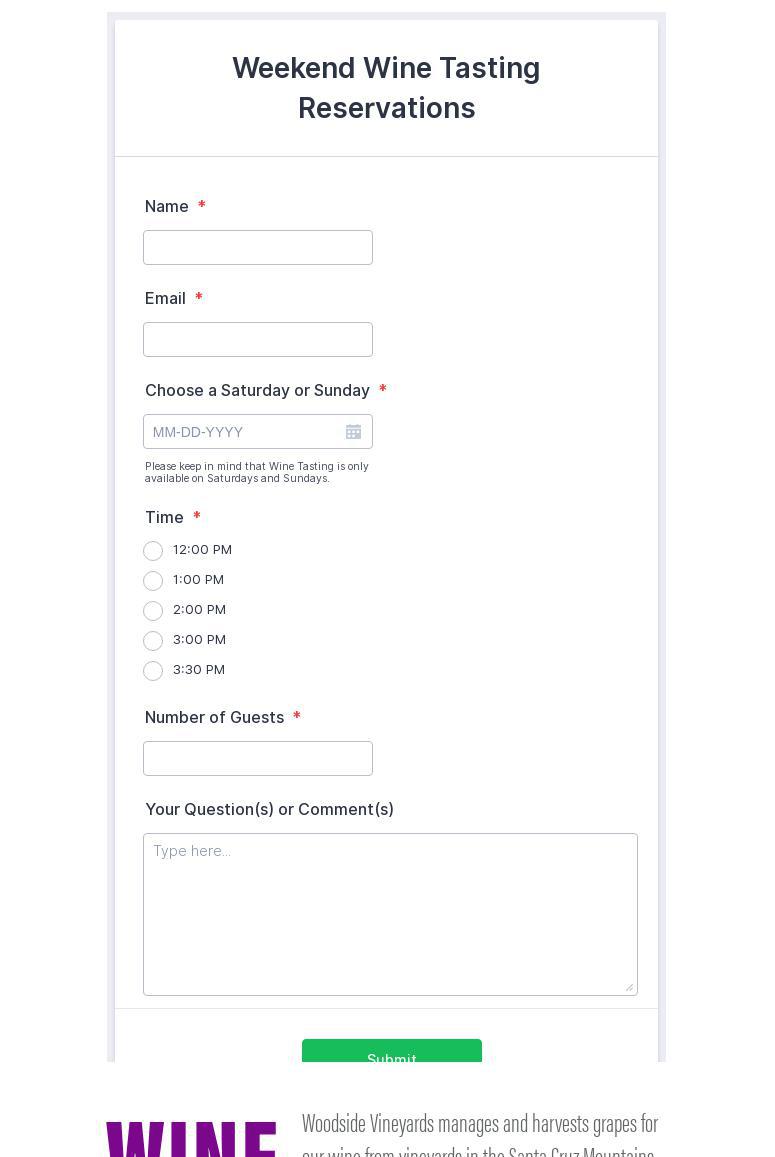The image size is (775, 1157).
Task: Choose the 3:30 PM time slot
Action: [153, 671]
